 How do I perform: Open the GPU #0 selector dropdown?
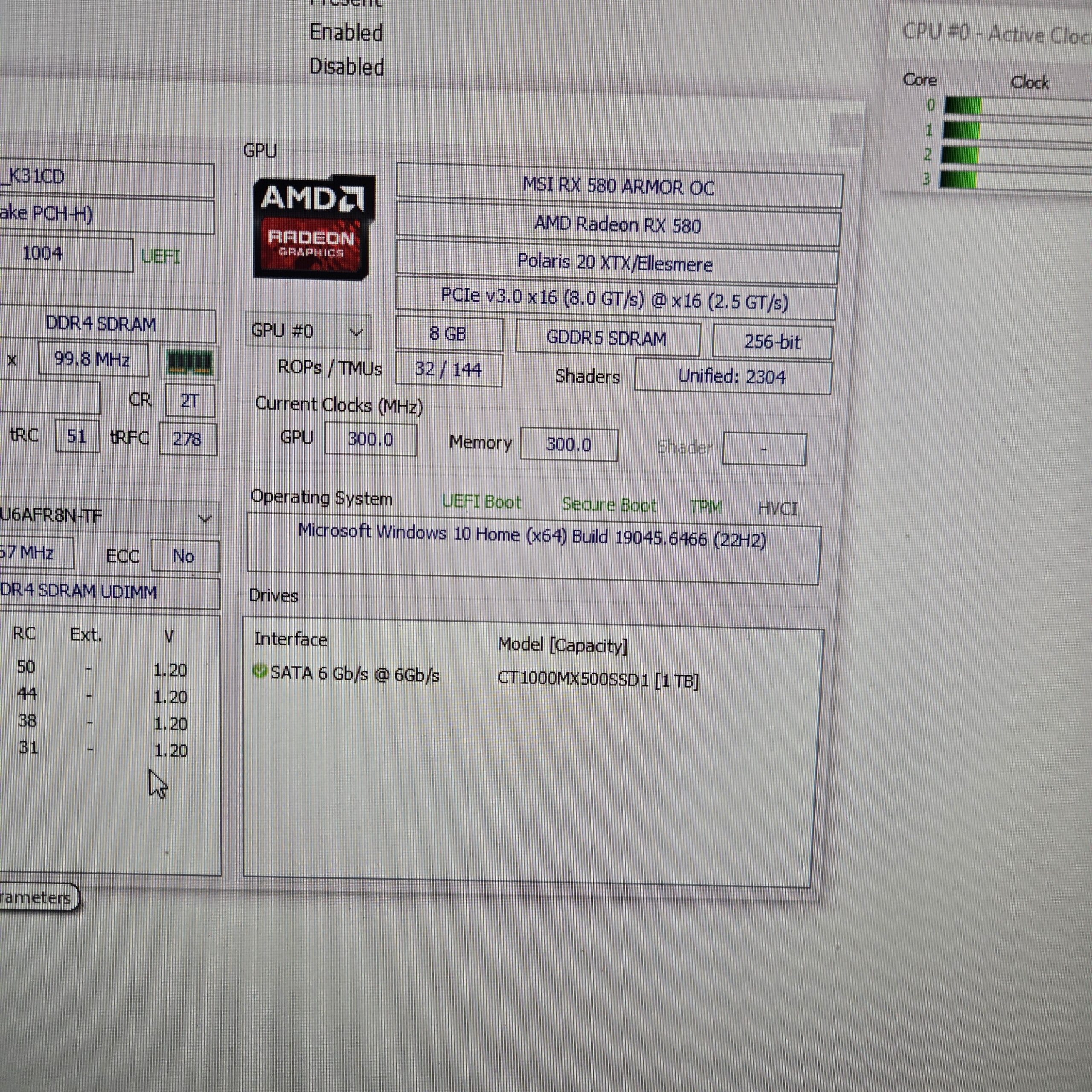tap(308, 331)
